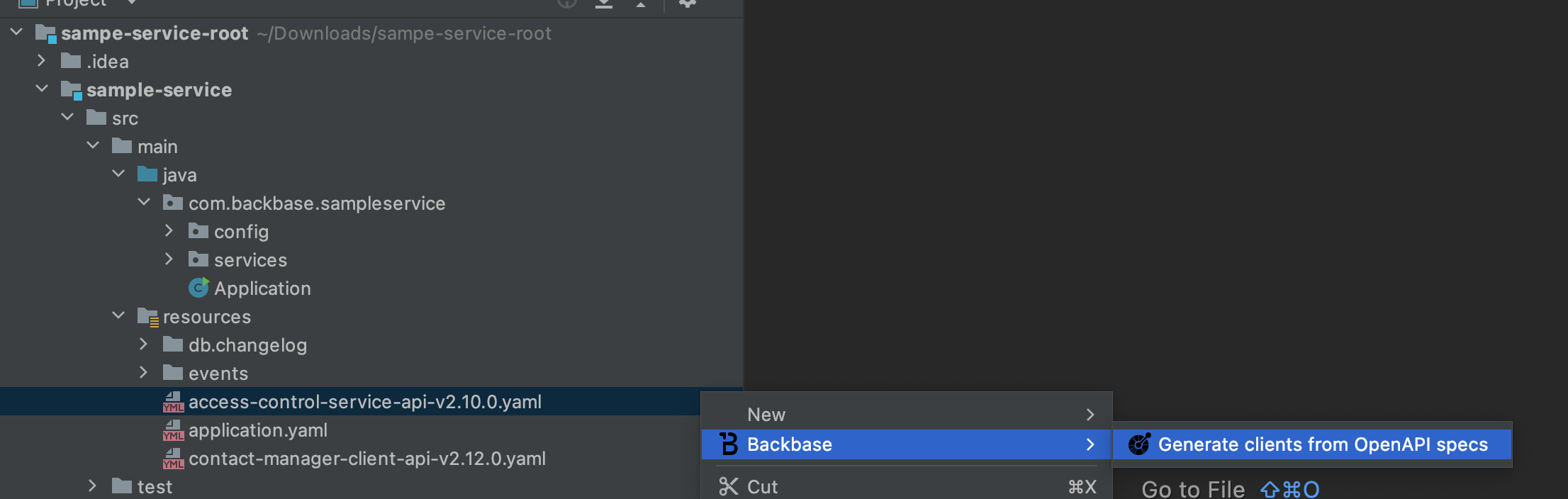Select access-control-service-api-v2.10.0.yaml file name
Image resolution: width=1568 pixels, height=499 pixels.
point(365,402)
